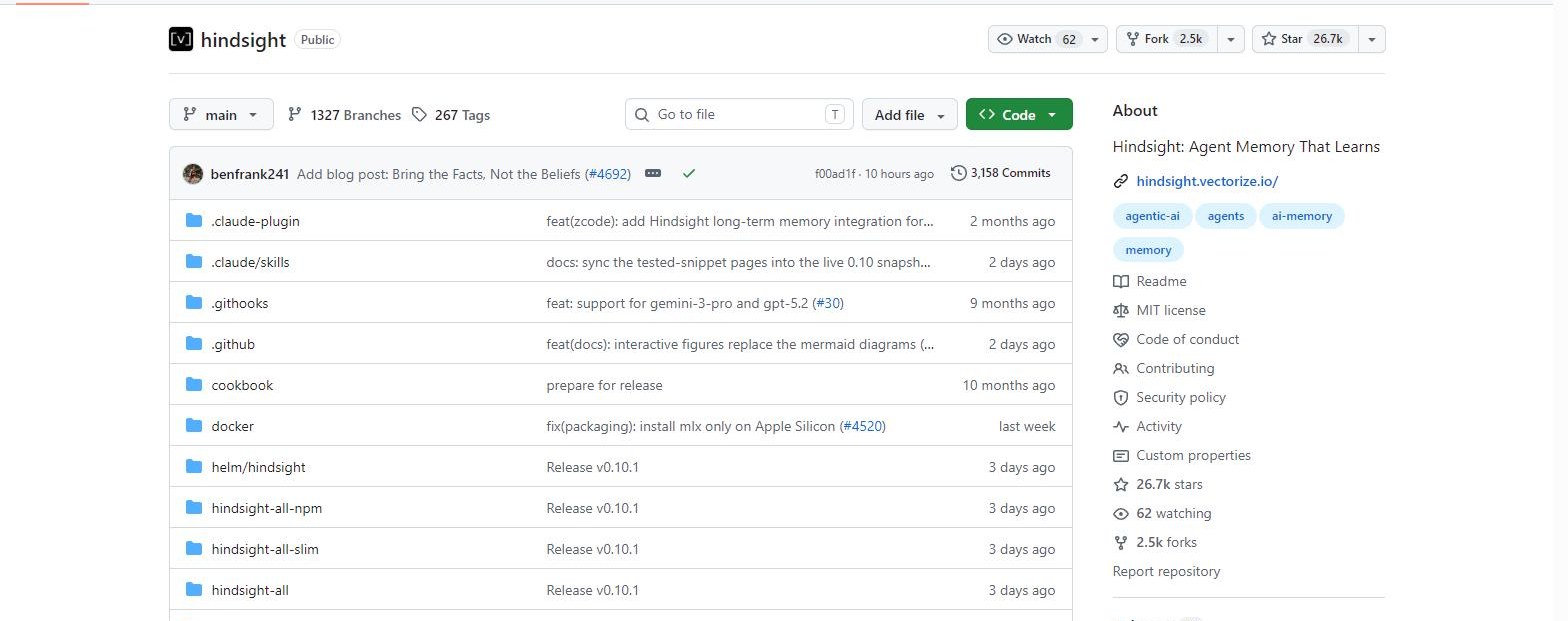Viewport: 1568px width, 621px height.
Task: View the green check status icon
Action: [x=689, y=174]
